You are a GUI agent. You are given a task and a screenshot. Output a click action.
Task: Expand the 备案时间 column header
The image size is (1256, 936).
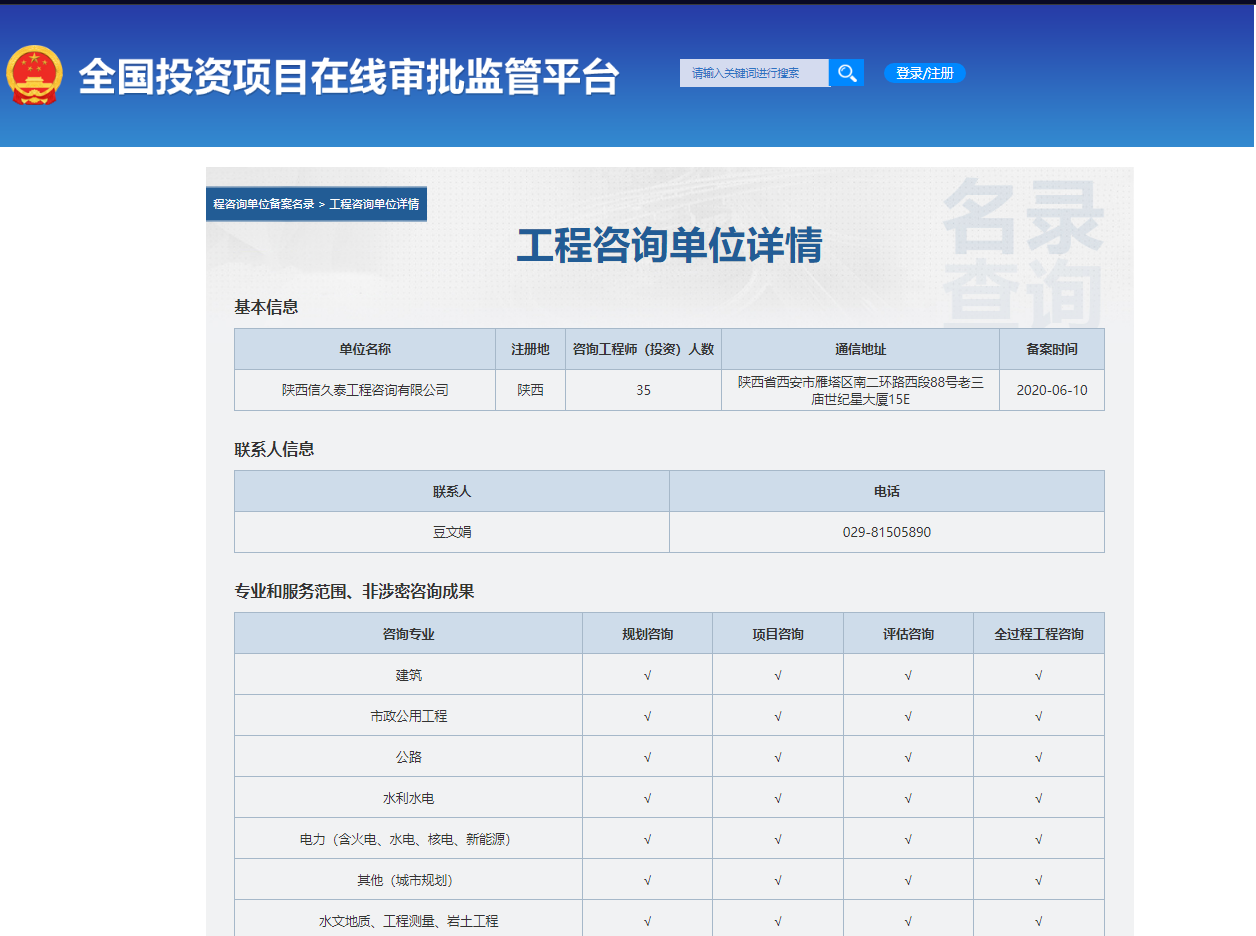point(1051,348)
